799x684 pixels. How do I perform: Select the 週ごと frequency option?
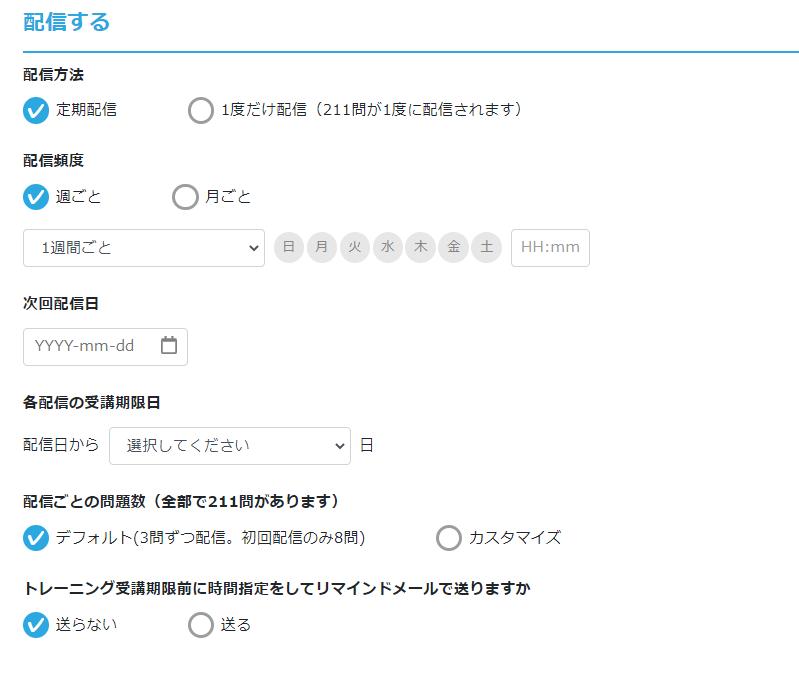click(x=36, y=197)
